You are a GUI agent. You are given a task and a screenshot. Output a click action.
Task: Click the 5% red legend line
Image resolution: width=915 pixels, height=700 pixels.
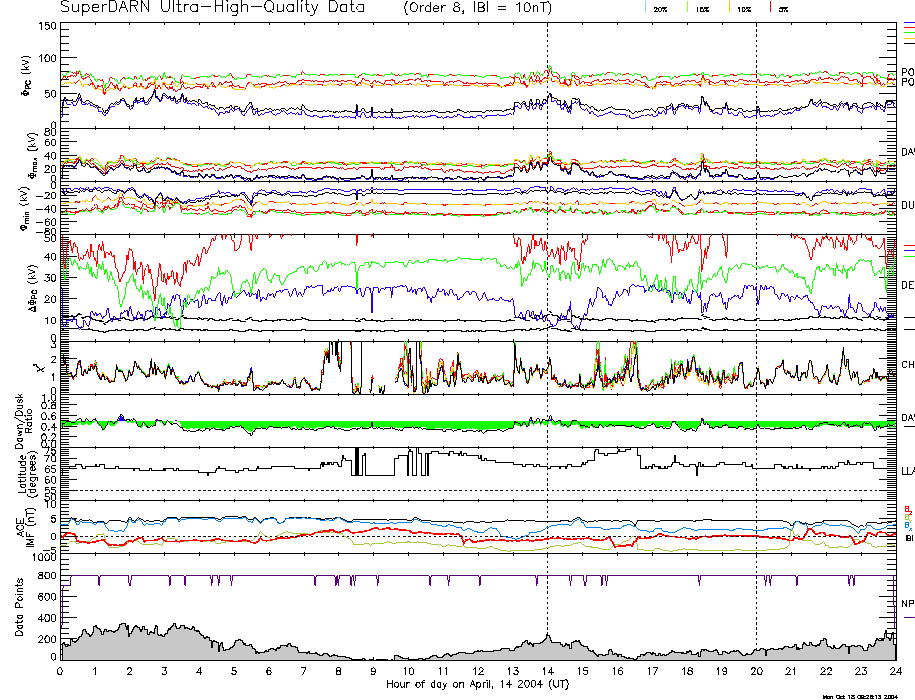click(x=771, y=8)
